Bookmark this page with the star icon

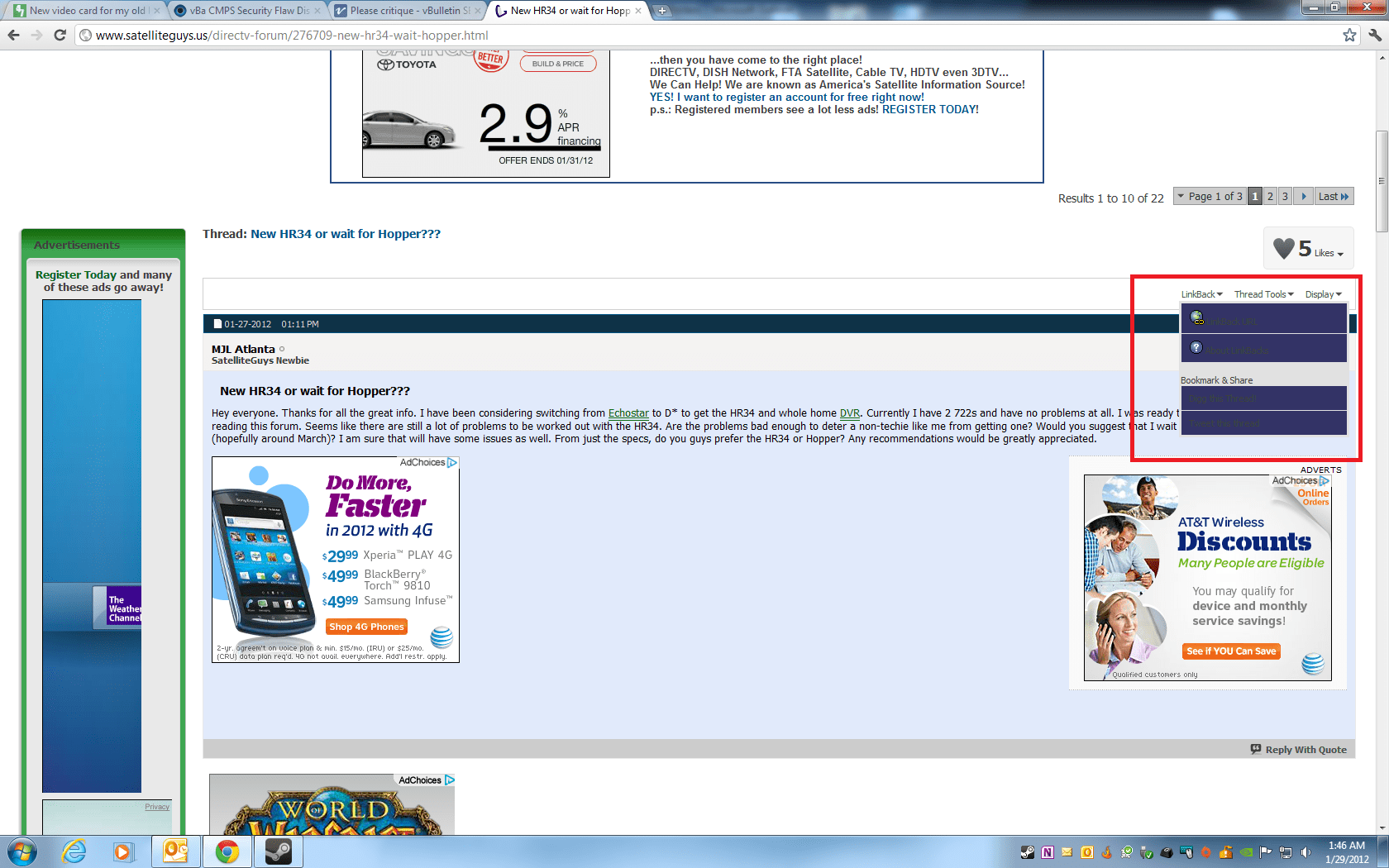tap(1349, 35)
